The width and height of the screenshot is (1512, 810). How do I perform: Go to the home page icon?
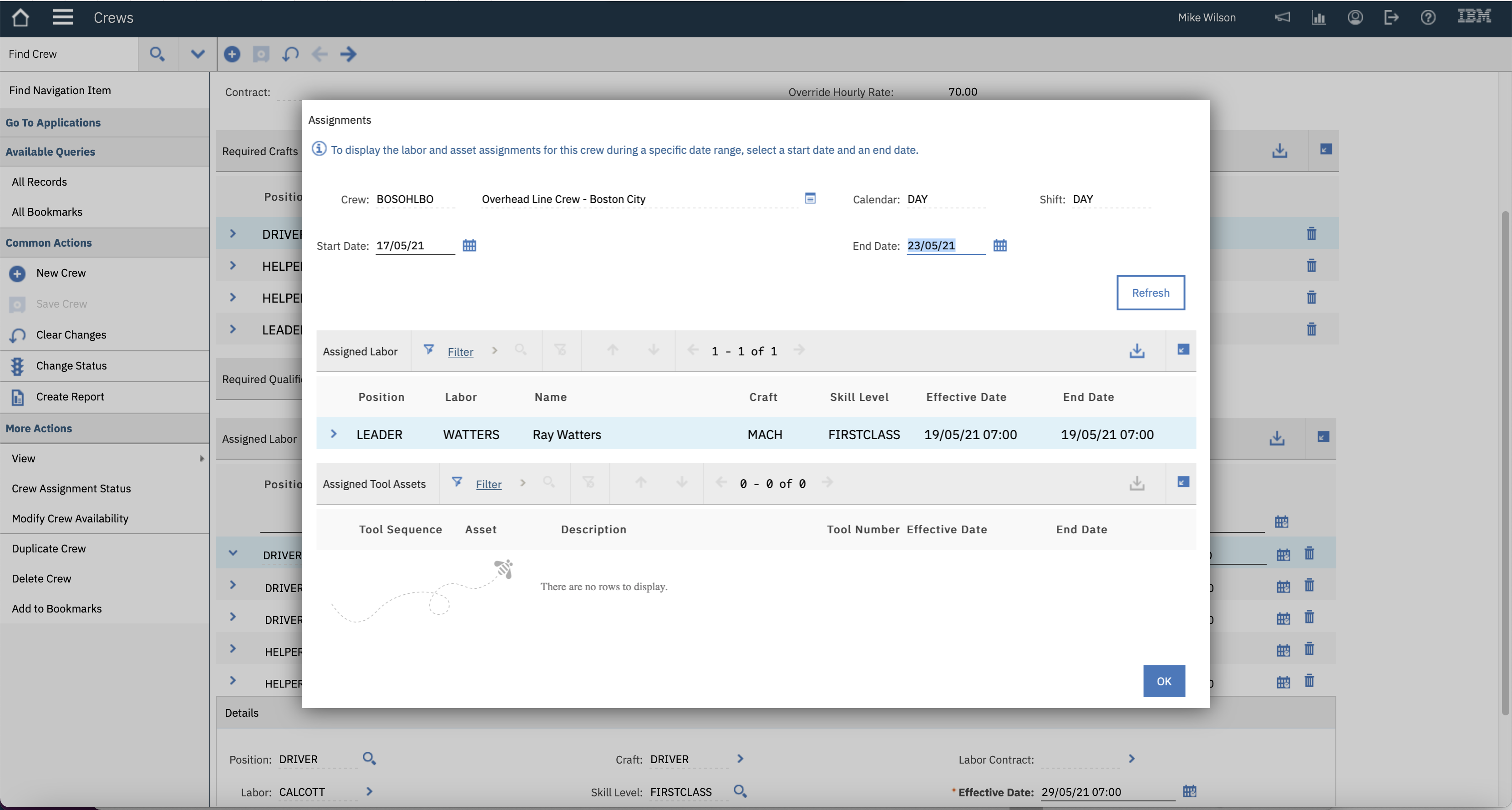(x=20, y=18)
